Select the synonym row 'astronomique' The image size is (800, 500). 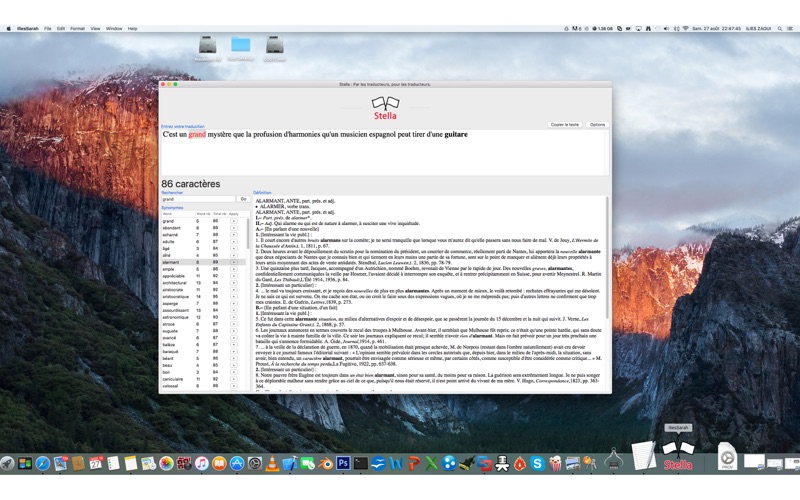tap(203, 317)
